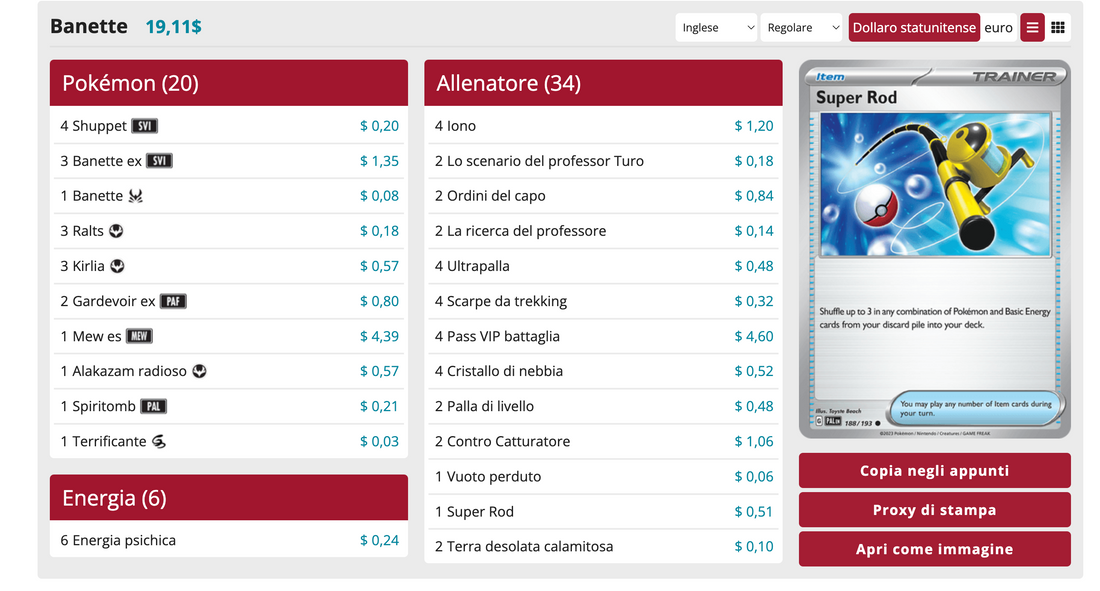The width and height of the screenshot is (1100, 591).
Task: Select the 4 Iono row
Action: point(603,126)
